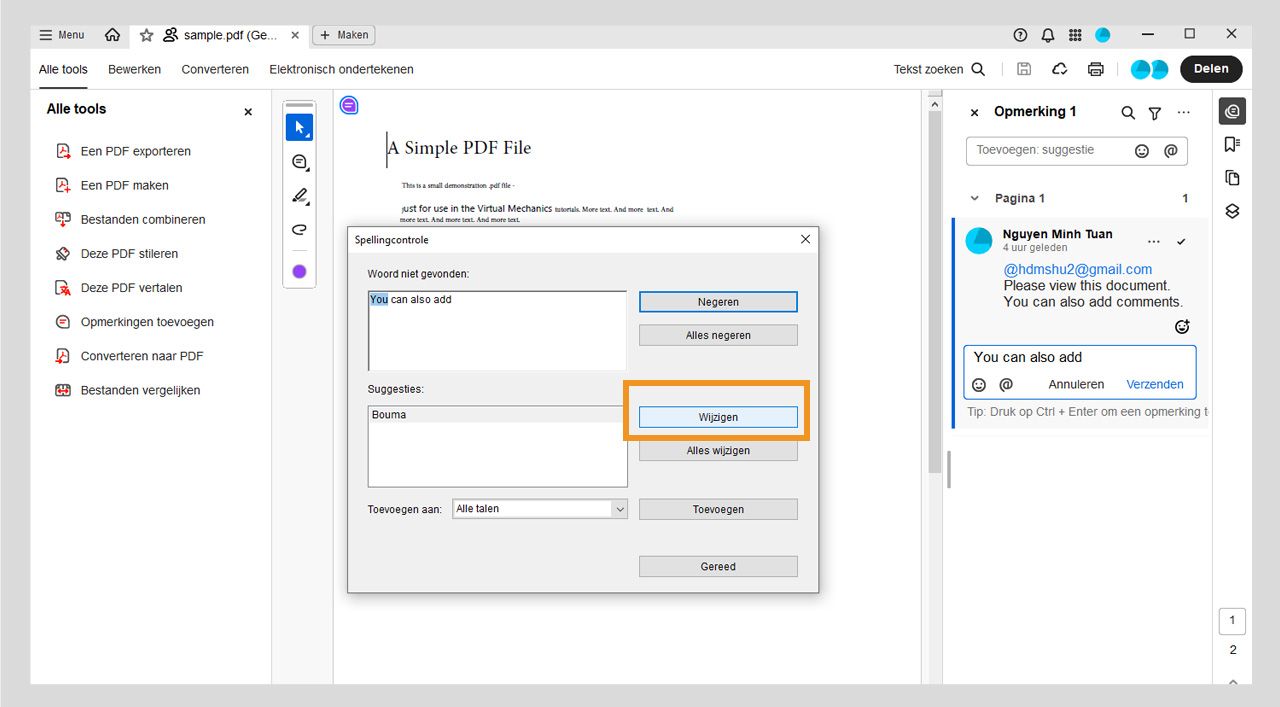Viewport: 1280px width, 707px height.
Task: Click the Toevoegen button in dialog
Action: pyautogui.click(x=718, y=509)
